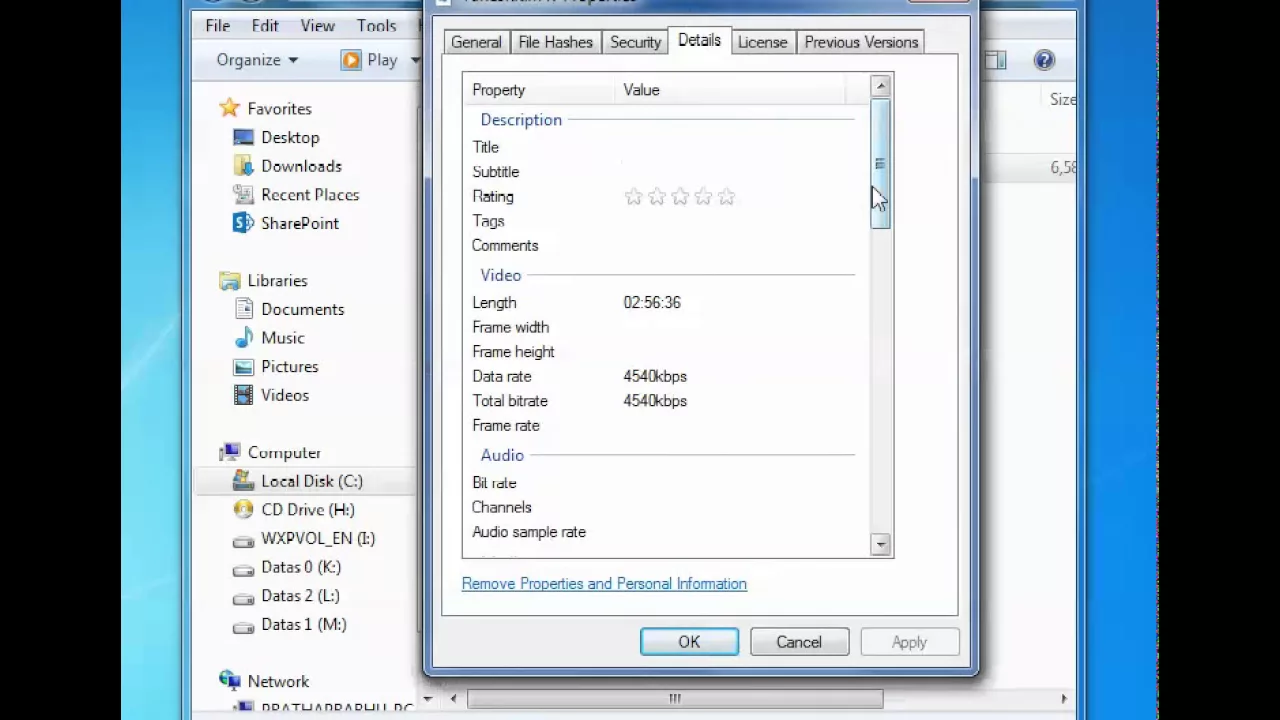1280x720 pixels.
Task: Open the Tools menu
Action: pos(376,26)
